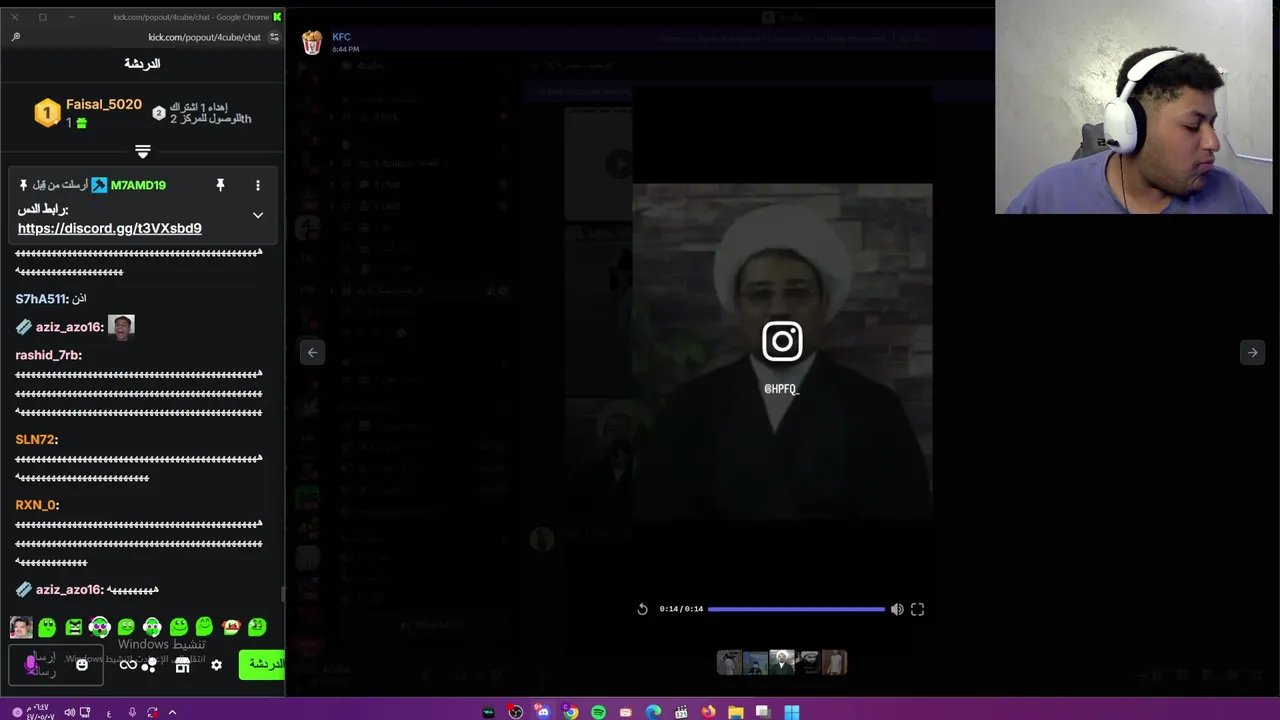Go to previous media with left arrow
Image resolution: width=1280 pixels, height=720 pixels.
point(312,352)
